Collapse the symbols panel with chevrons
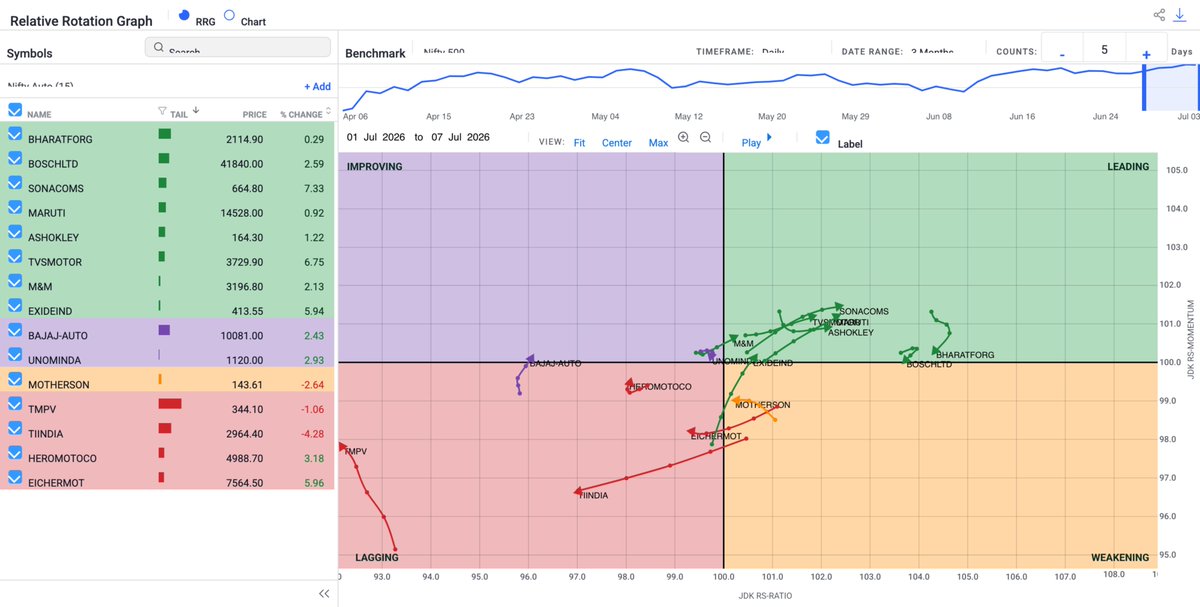 click(x=324, y=593)
